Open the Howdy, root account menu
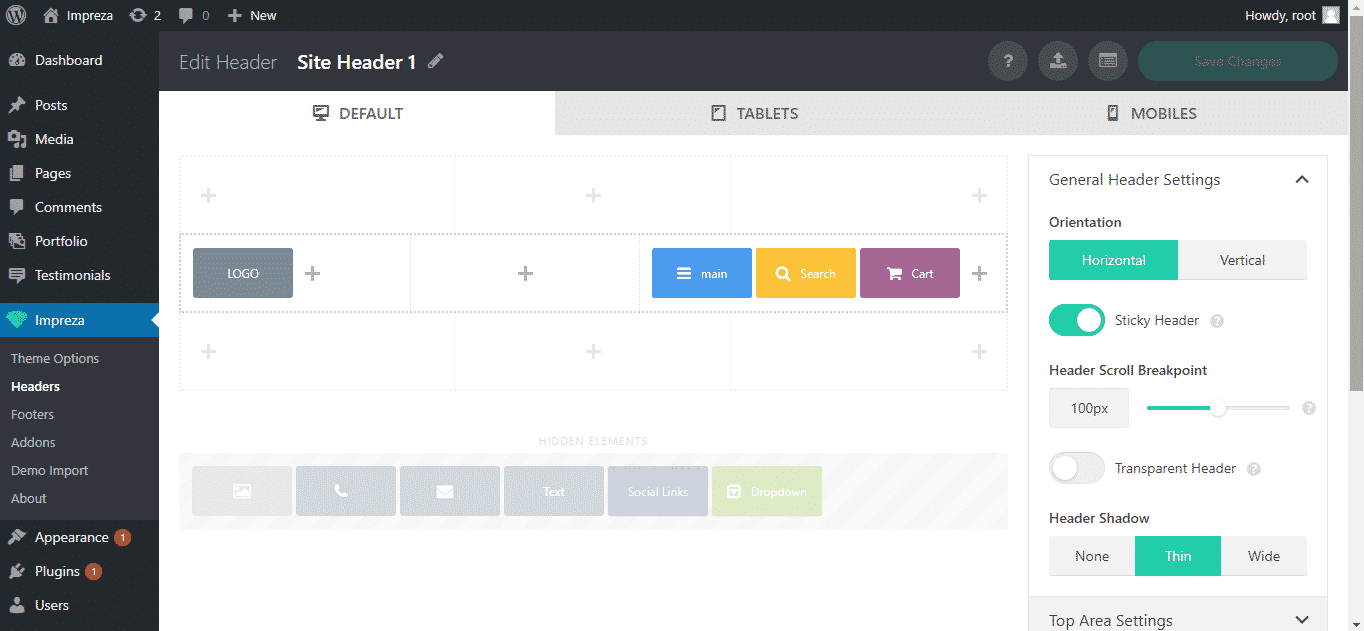The height and width of the screenshot is (631, 1364). coord(1292,15)
